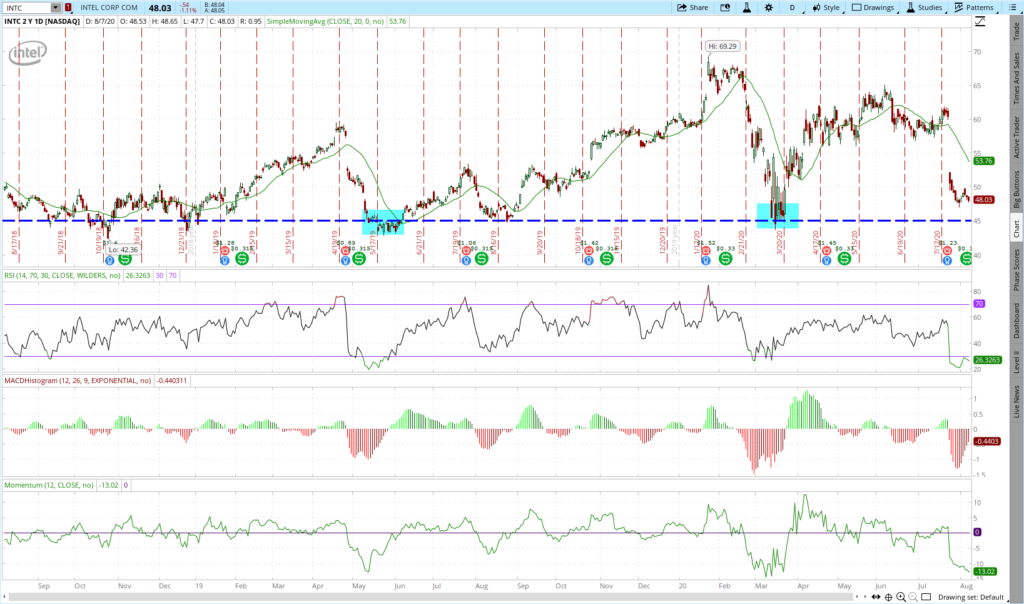Click the Share icon button
The width and height of the screenshot is (1024, 604).
coord(692,8)
